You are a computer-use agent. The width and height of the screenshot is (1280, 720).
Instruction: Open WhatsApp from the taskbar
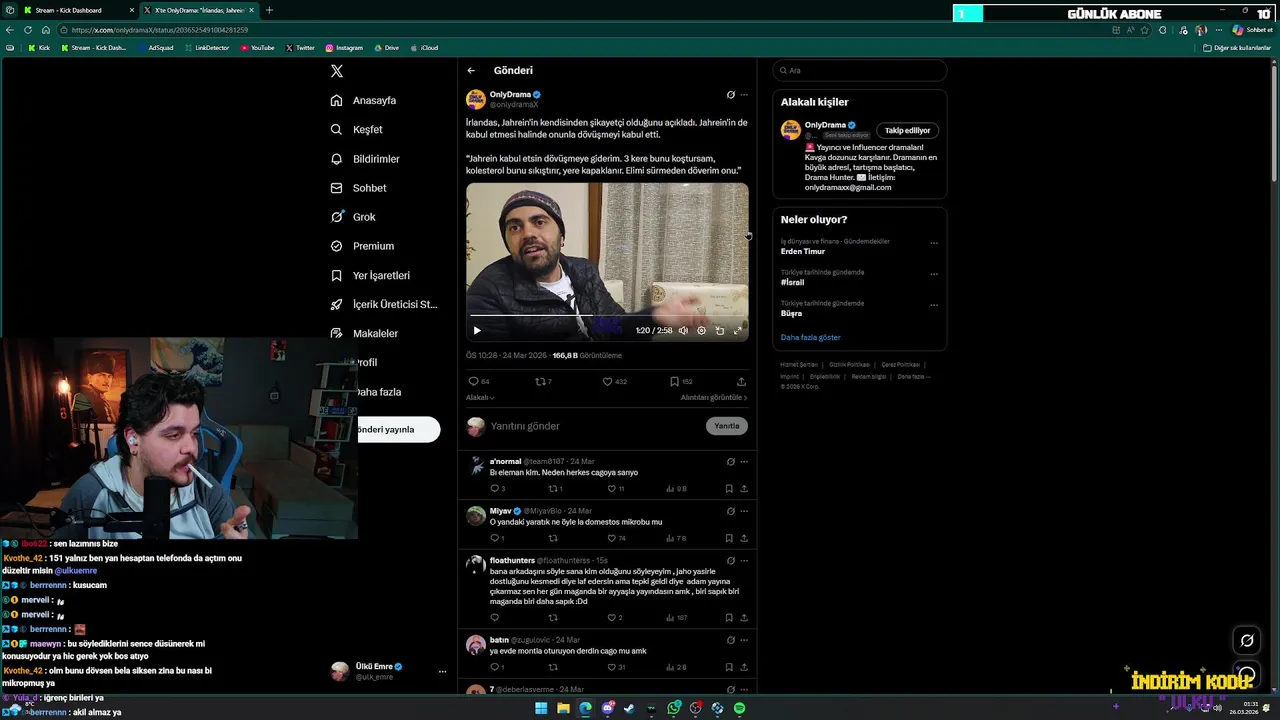[674, 708]
